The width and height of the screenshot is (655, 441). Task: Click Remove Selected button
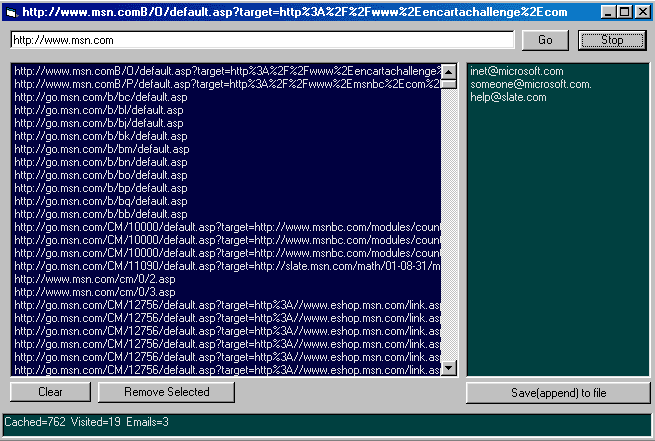(166, 392)
